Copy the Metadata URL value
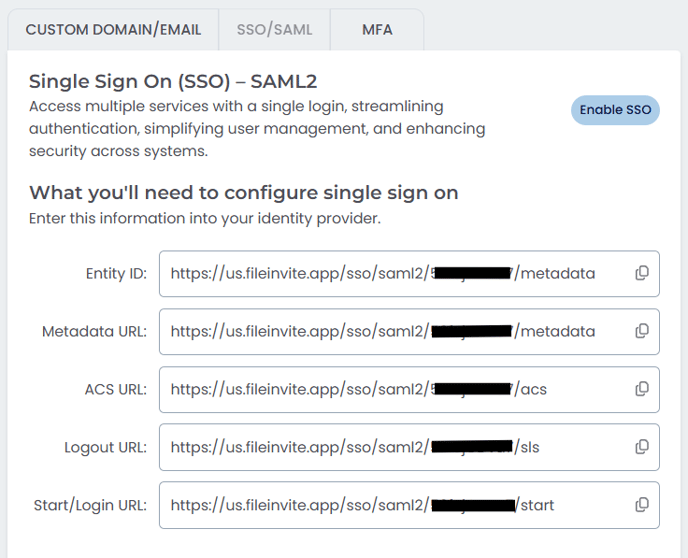This screenshot has height=558, width=688. coord(642,331)
